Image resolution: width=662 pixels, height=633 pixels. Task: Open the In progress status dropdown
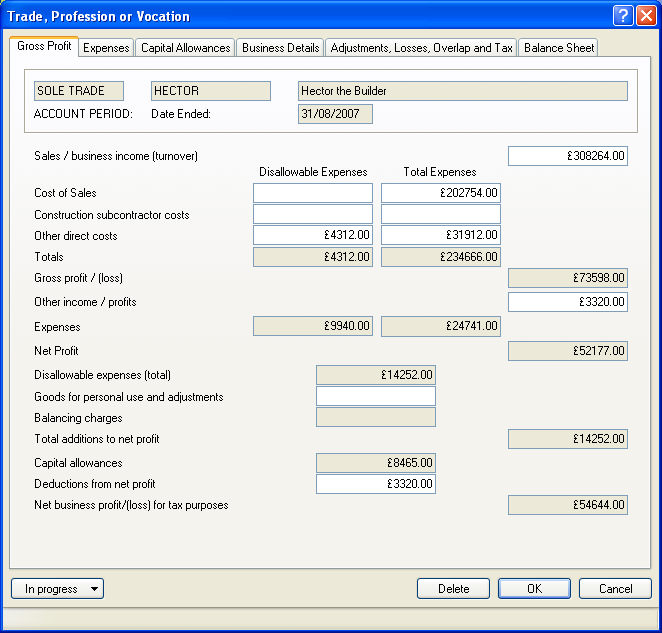coord(57,589)
